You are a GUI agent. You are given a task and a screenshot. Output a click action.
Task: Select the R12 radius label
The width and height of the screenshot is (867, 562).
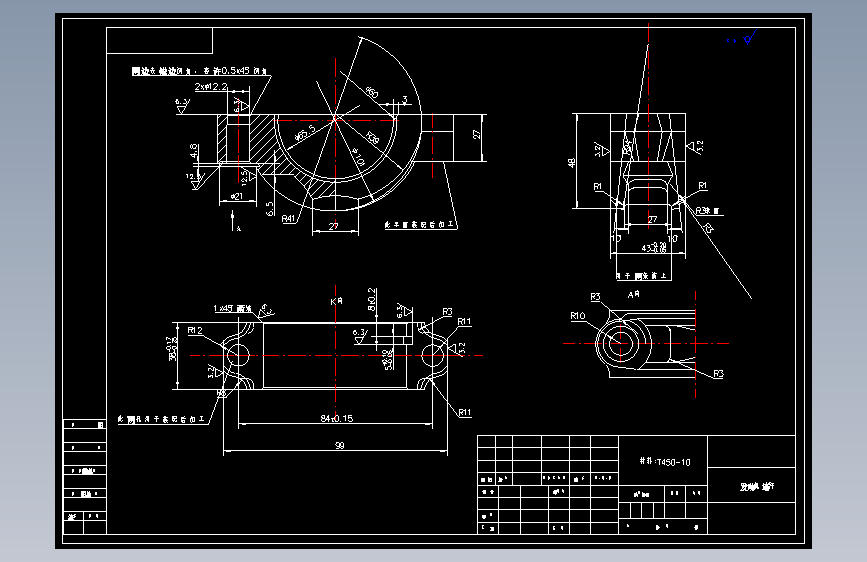coord(195,330)
